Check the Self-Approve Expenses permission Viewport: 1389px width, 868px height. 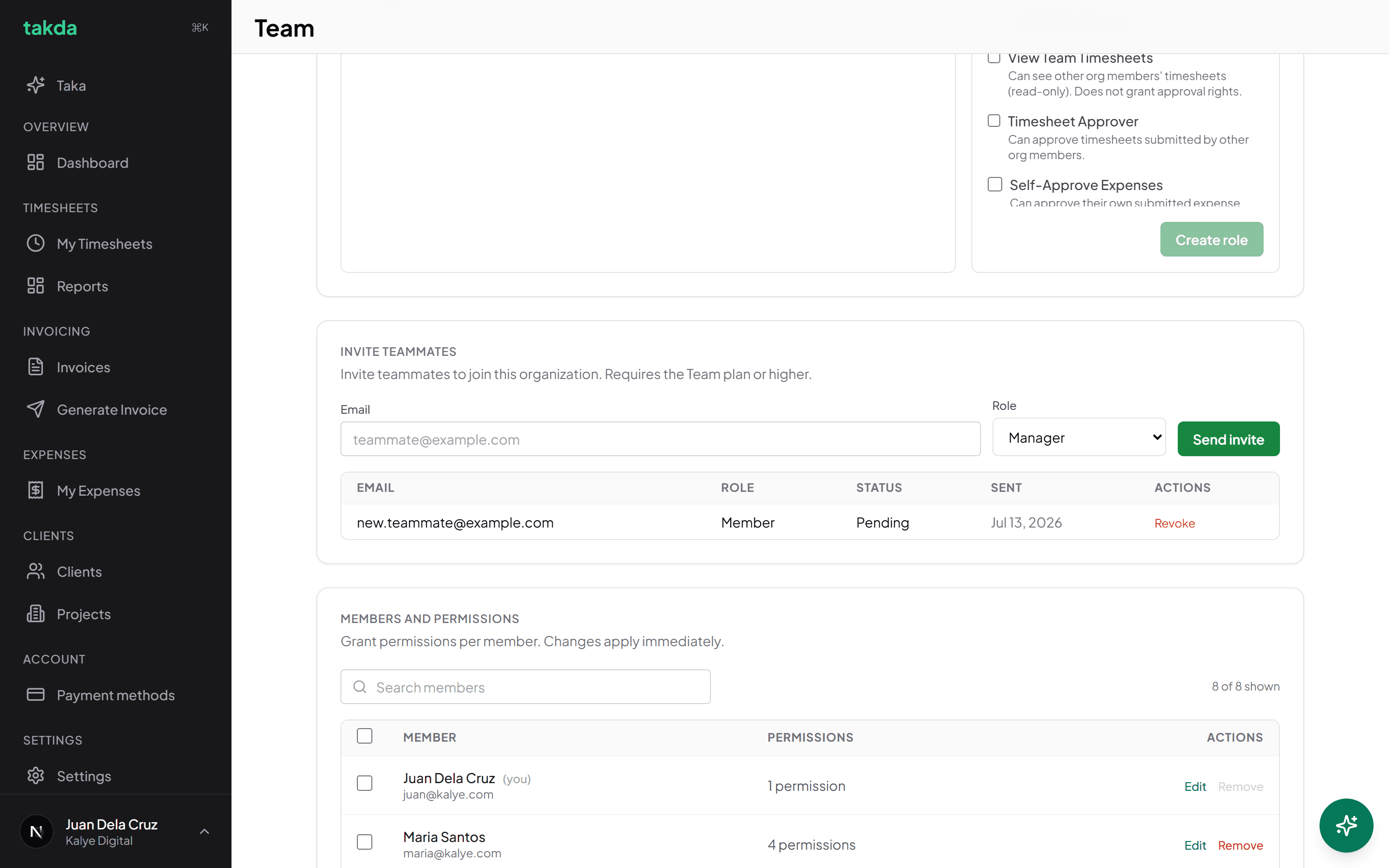pyautogui.click(x=994, y=184)
